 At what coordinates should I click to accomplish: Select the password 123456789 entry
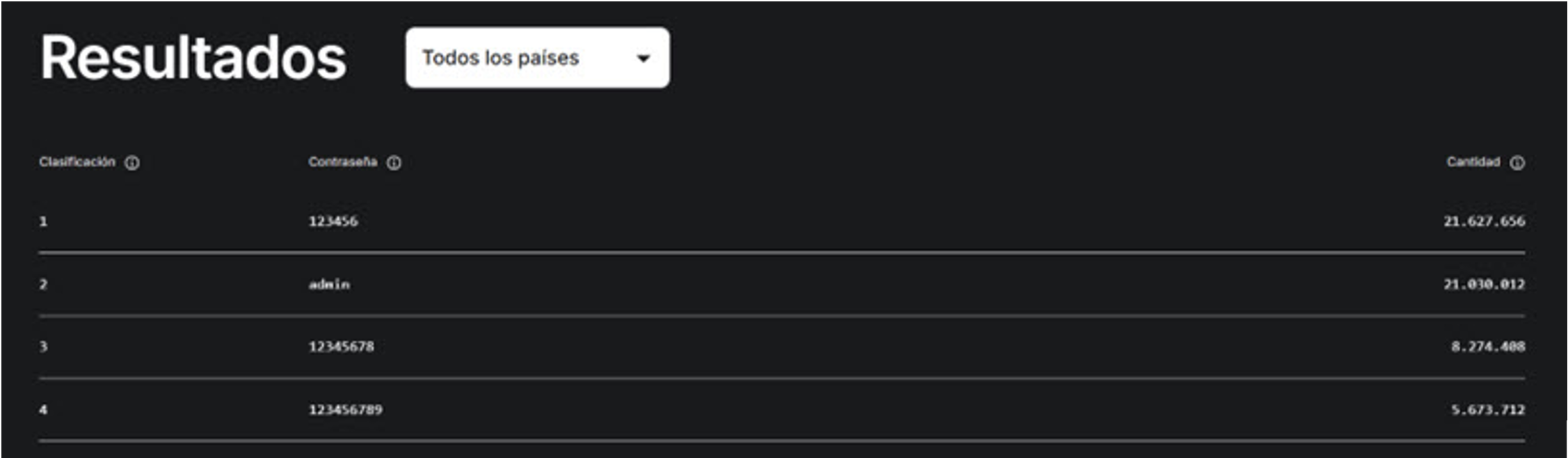(x=346, y=410)
